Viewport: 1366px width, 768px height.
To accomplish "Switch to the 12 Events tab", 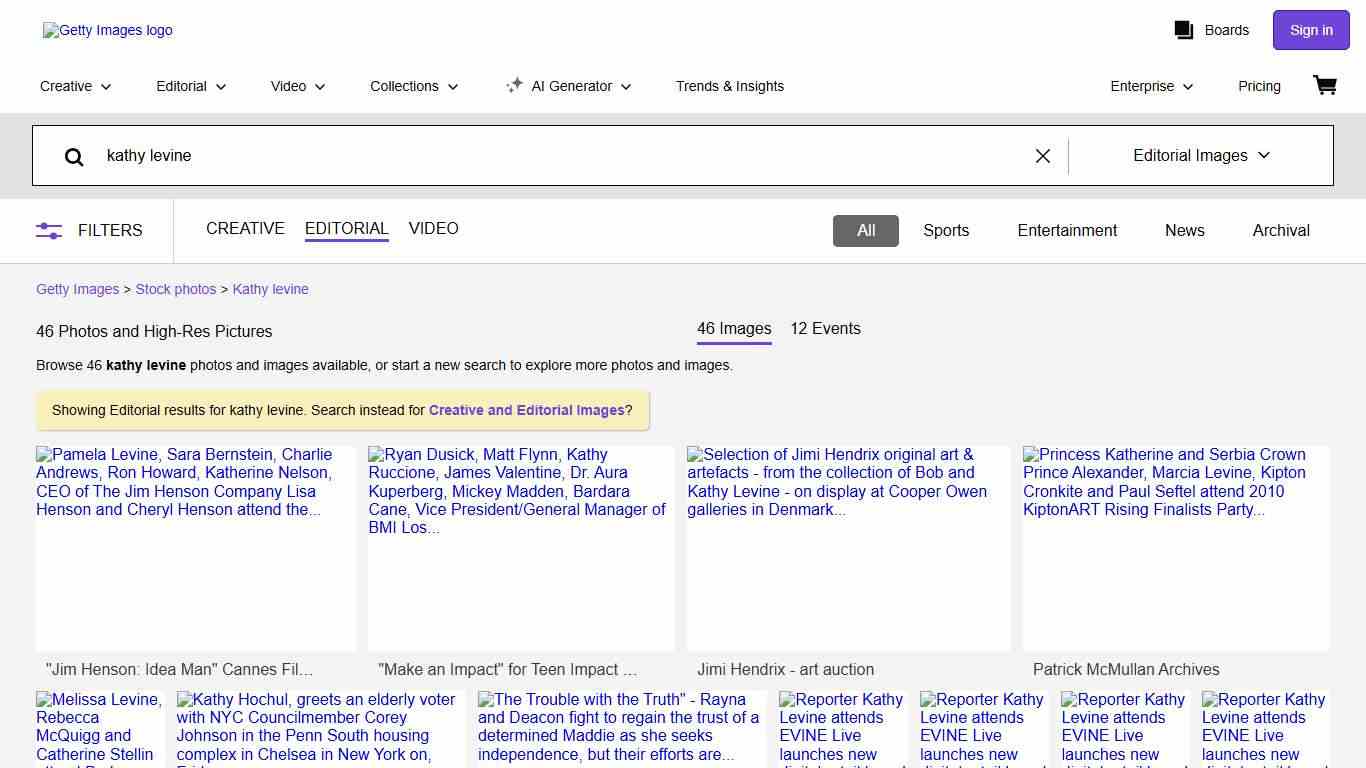I will coord(825,329).
